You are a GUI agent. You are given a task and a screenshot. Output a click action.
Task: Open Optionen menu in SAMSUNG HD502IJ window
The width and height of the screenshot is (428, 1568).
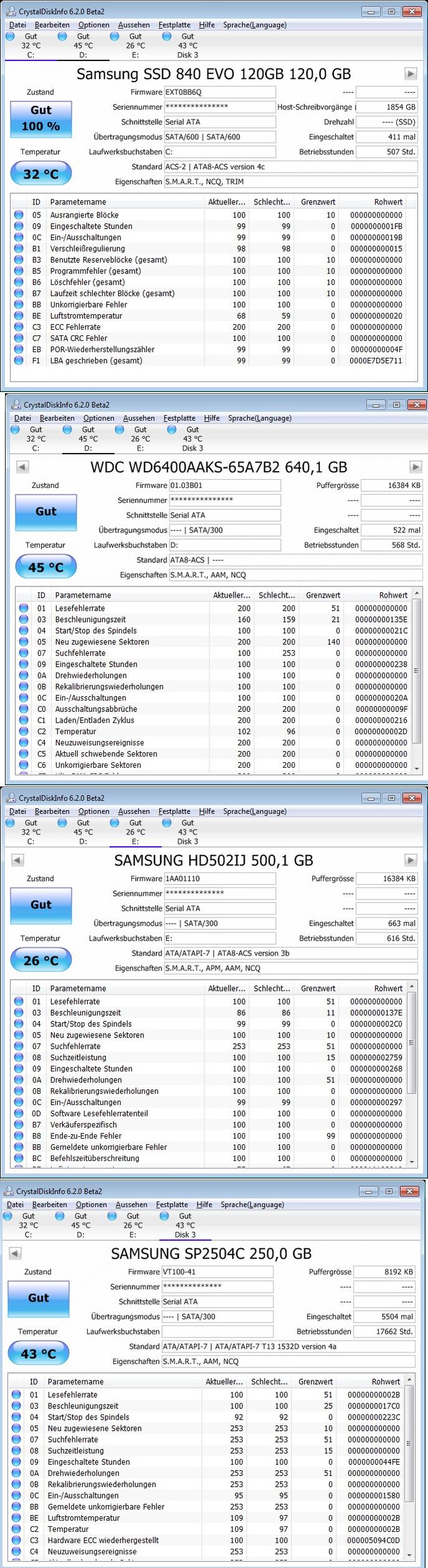pyautogui.click(x=94, y=811)
